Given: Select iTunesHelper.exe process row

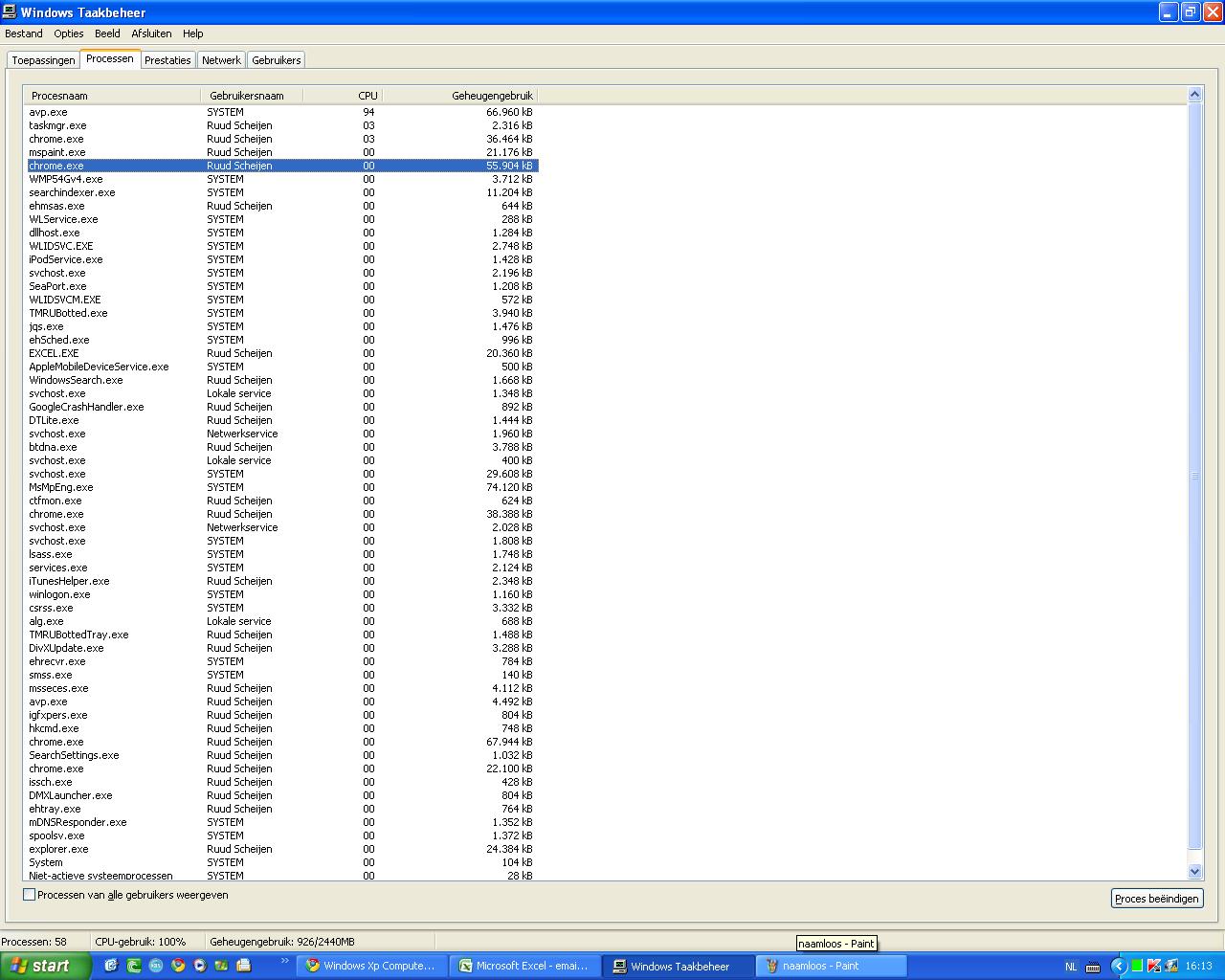Looking at the screenshot, I should point(282,581).
